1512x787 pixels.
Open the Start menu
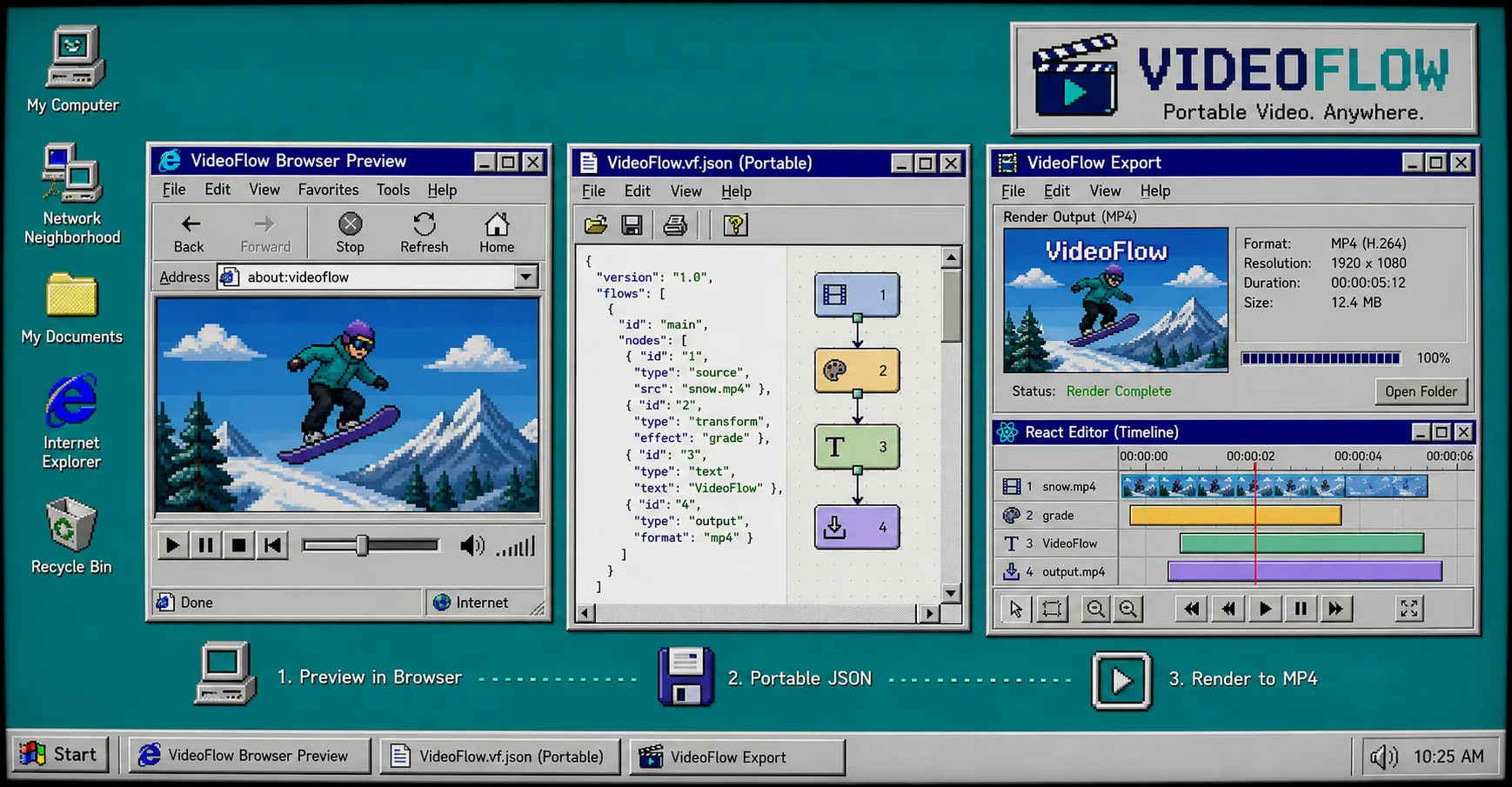pos(59,755)
